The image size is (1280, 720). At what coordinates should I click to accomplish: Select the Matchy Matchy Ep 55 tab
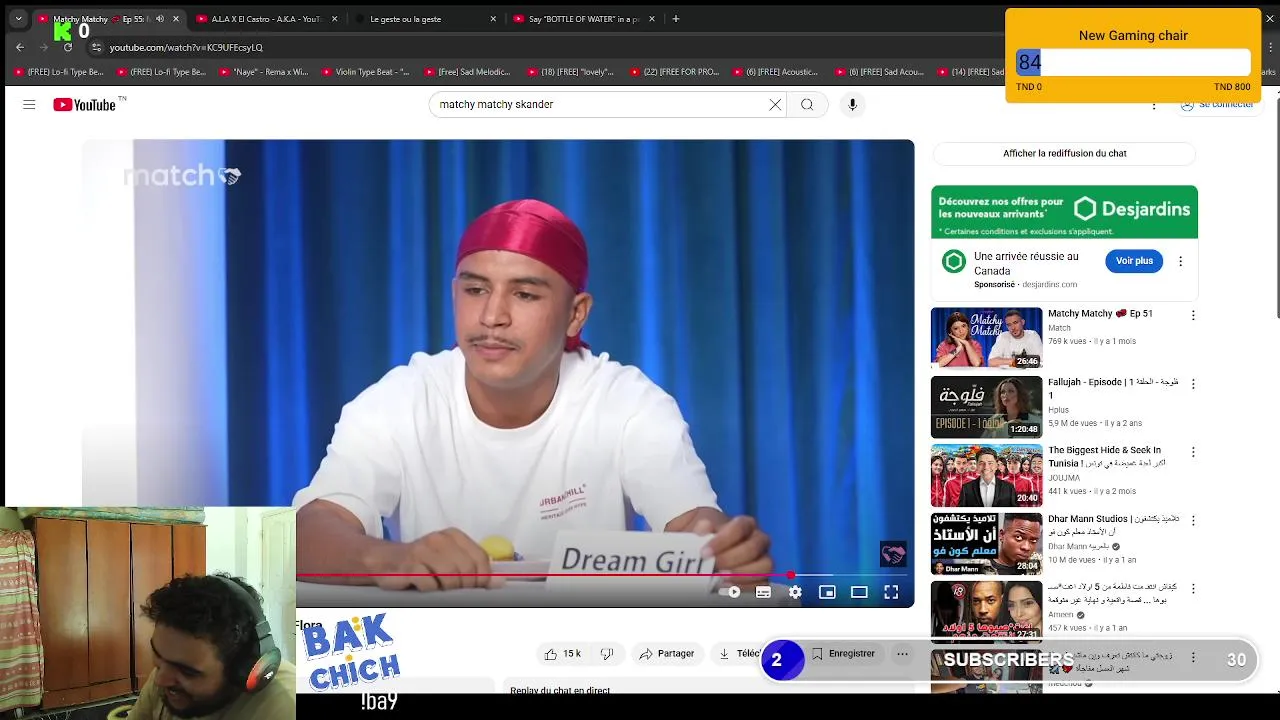coord(98,19)
